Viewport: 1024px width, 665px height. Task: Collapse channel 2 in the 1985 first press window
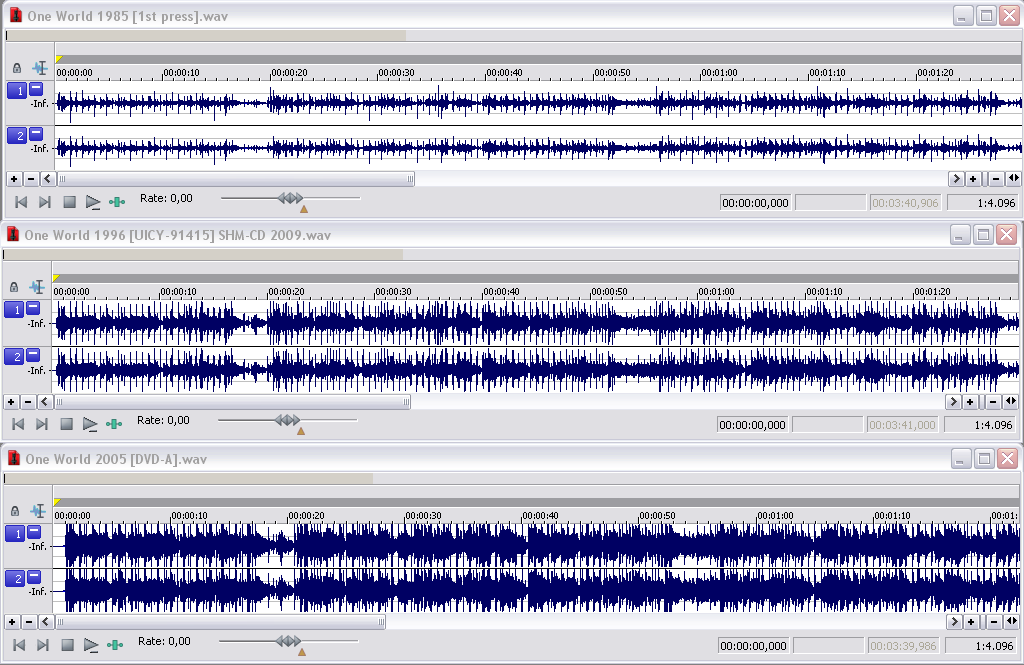(36, 133)
